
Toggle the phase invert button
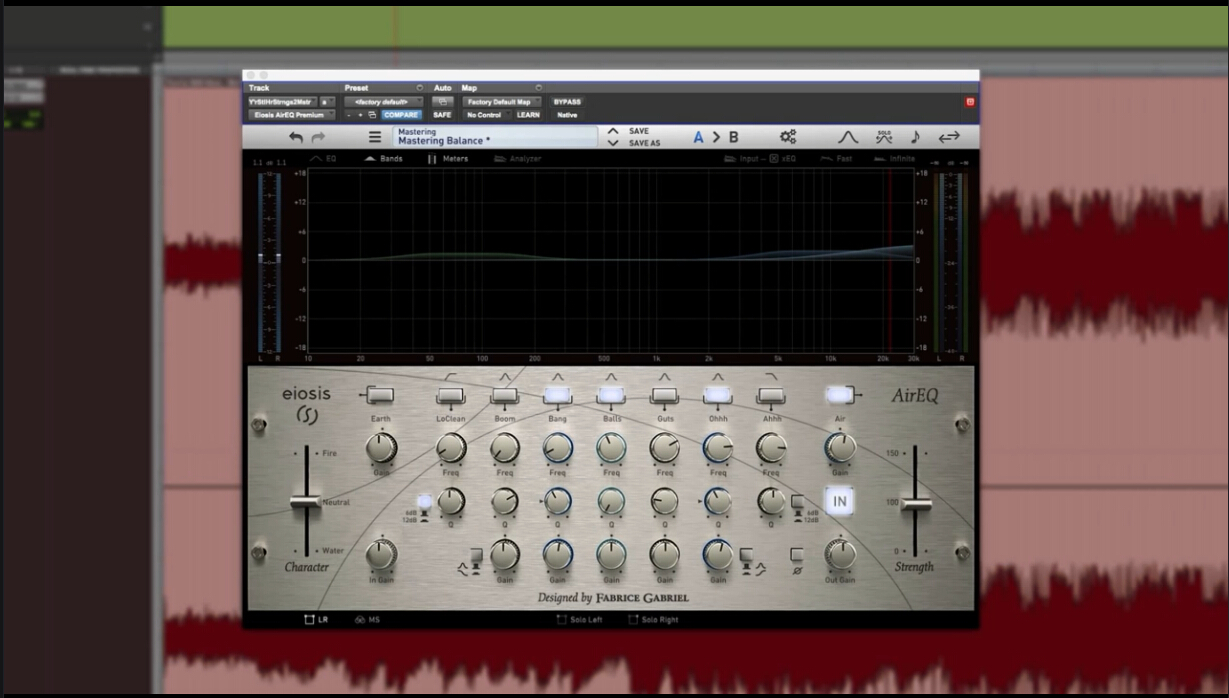796,557
